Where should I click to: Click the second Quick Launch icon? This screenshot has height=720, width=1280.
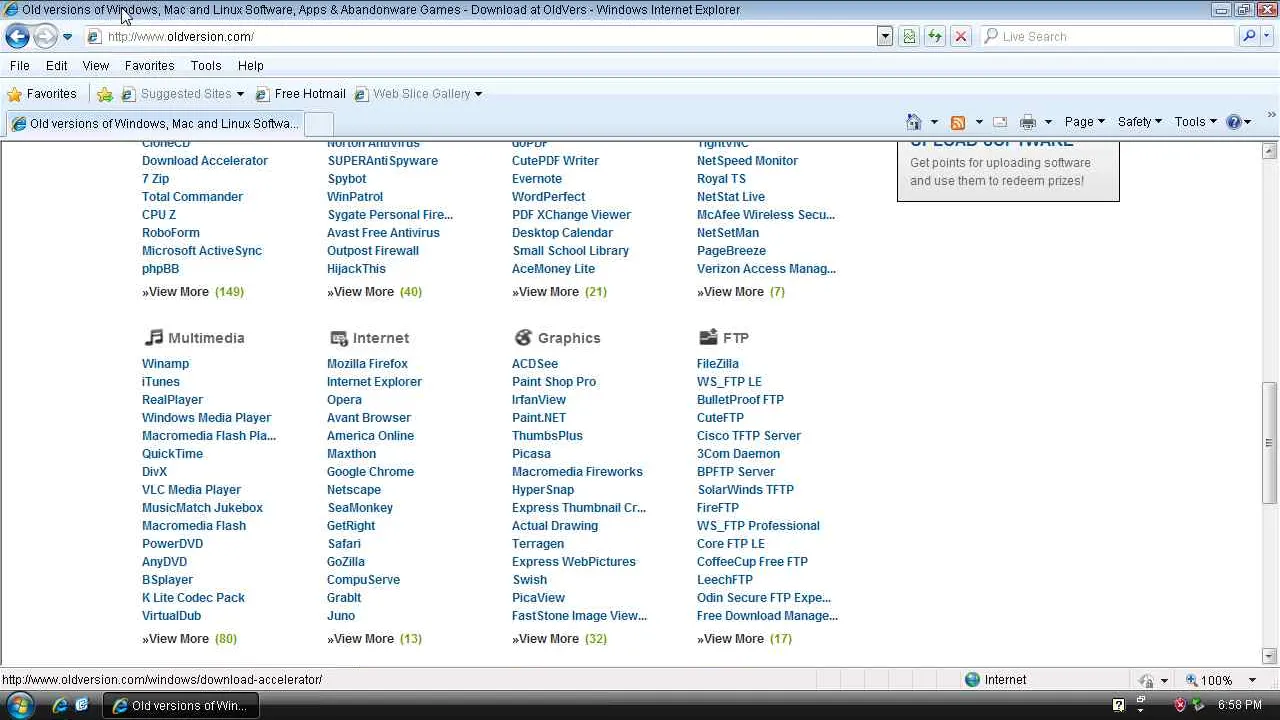(x=82, y=705)
